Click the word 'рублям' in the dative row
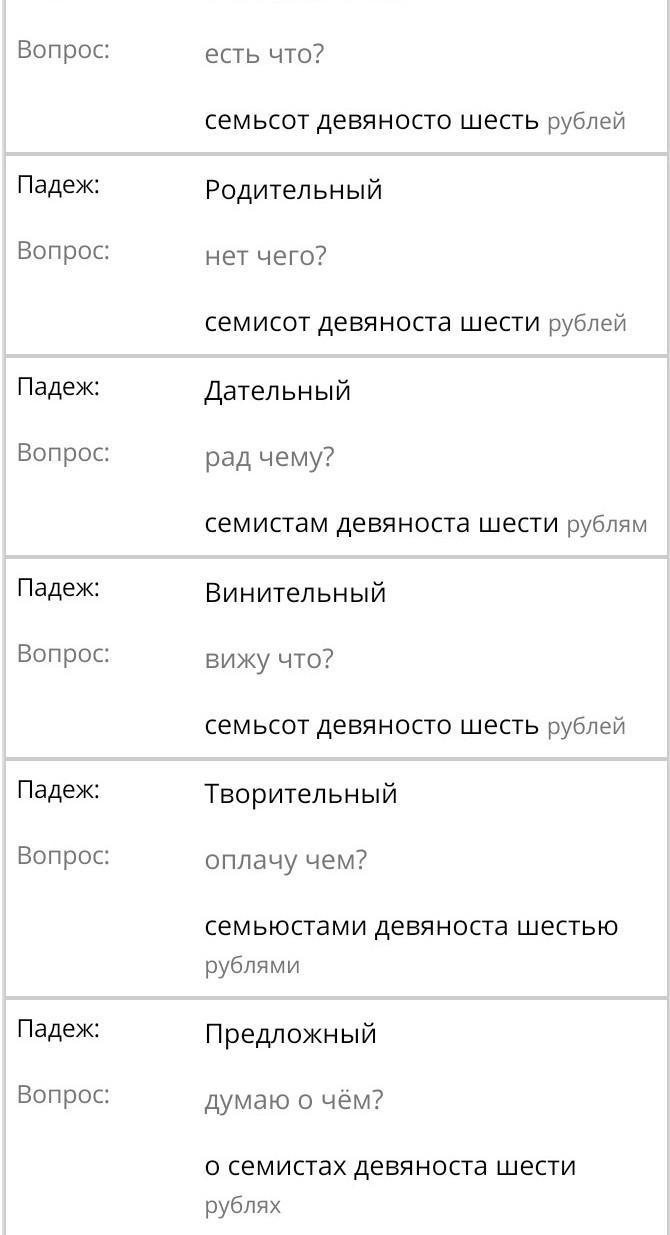 pos(607,525)
